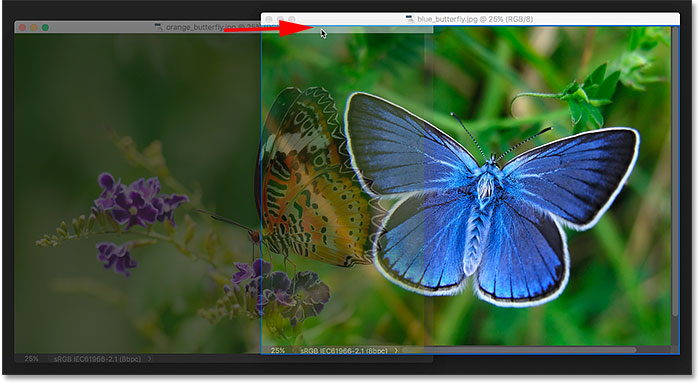The image size is (700, 385).
Task: Expand status bar arrow in orange_butterfly window
Action: coord(150,359)
